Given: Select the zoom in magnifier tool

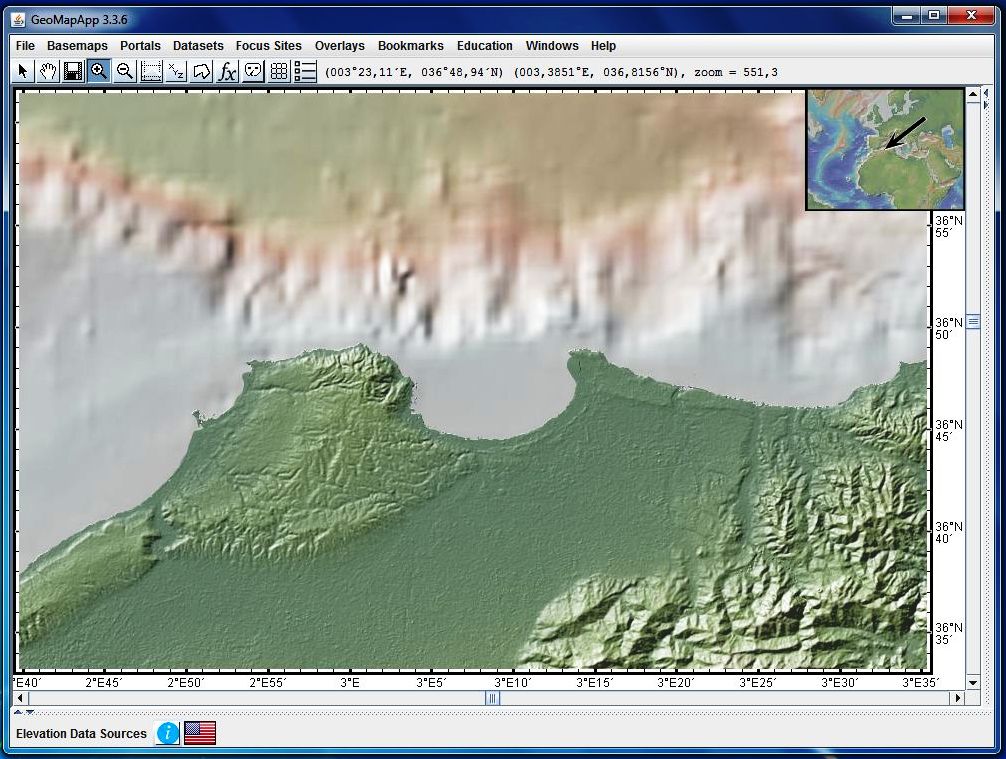Looking at the screenshot, I should click(x=98, y=71).
